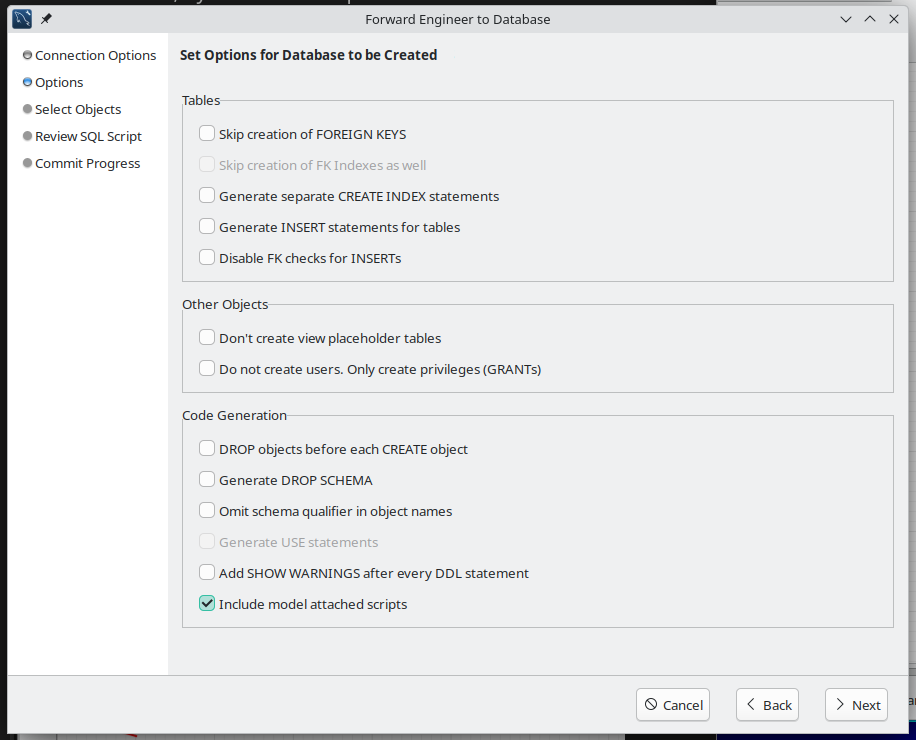Click the title bar's downward chevron icon
The image size is (916, 740).
coord(846,19)
